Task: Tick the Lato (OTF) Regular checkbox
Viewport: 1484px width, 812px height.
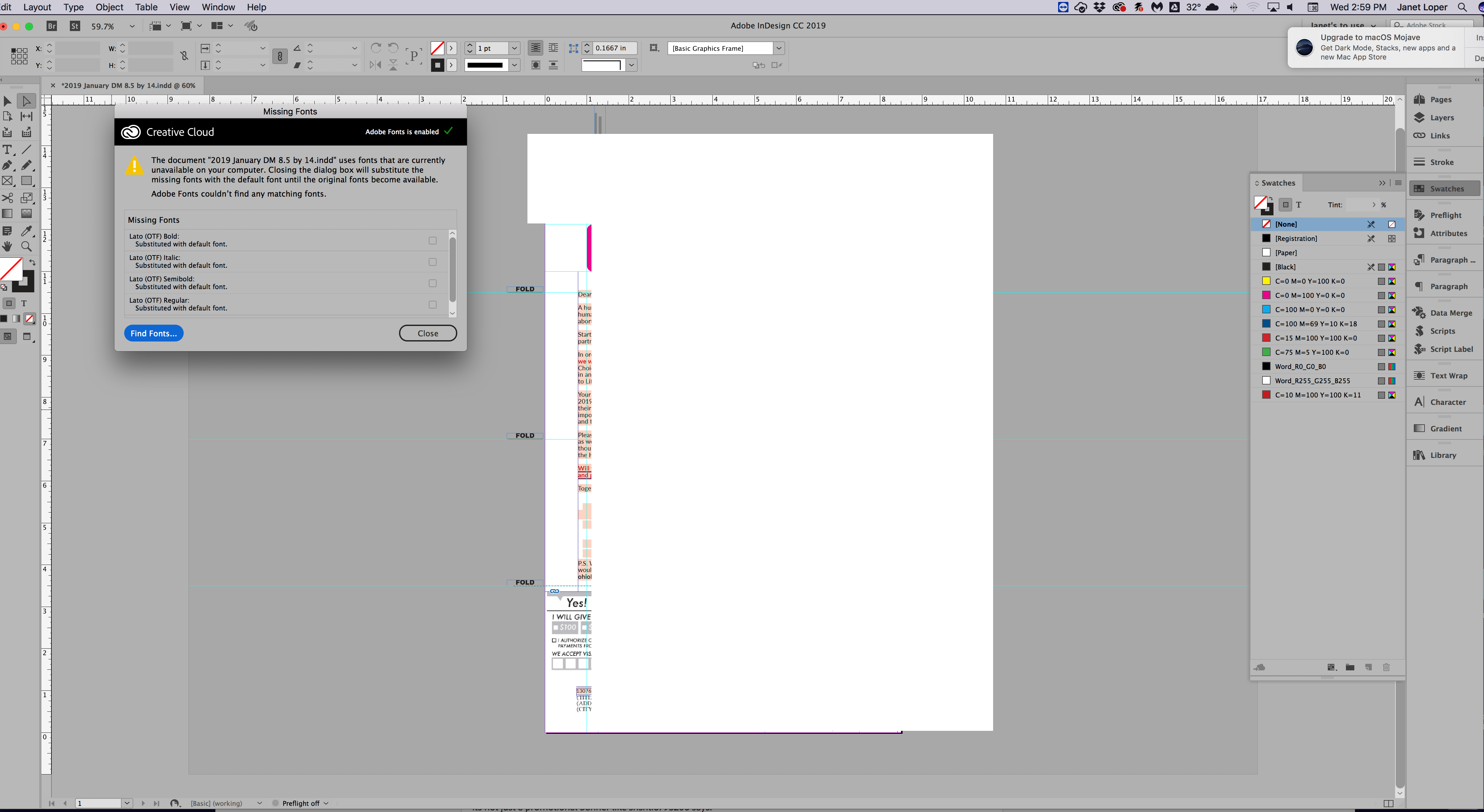Action: [x=433, y=305]
